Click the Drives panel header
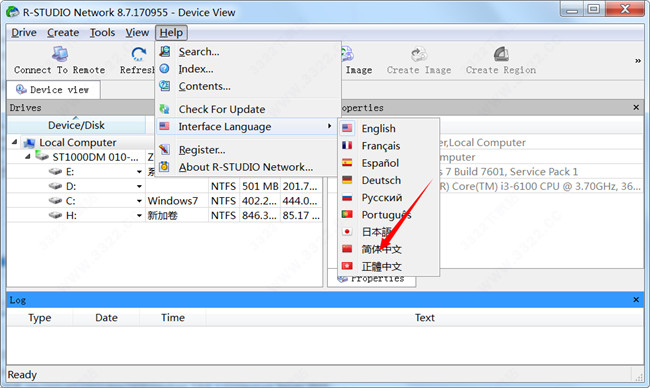This screenshot has height=388, width=650. click(81, 108)
